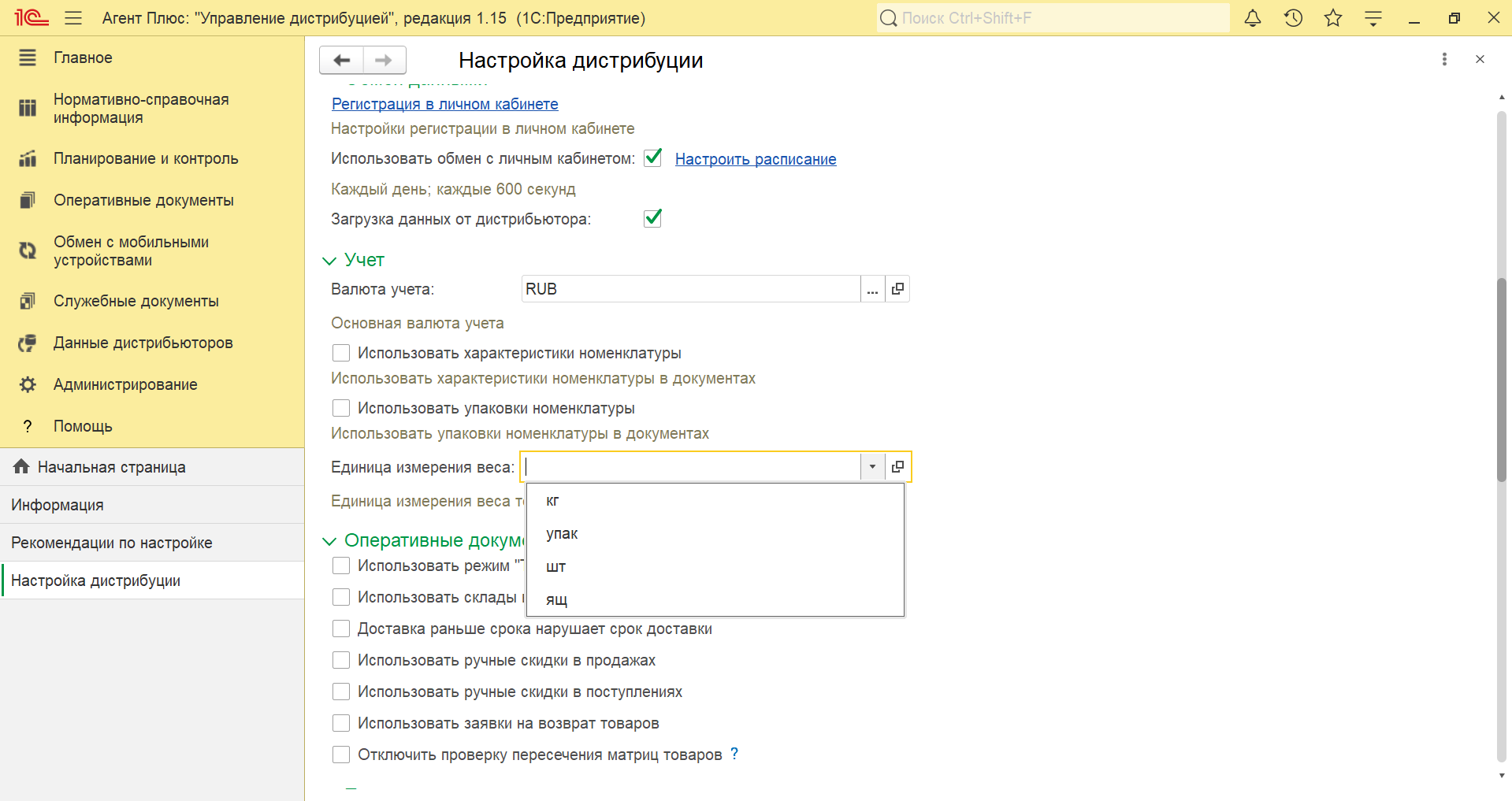Open Нормативно-справочная информация section
The height and width of the screenshot is (801, 1512).
pyautogui.click(x=141, y=108)
